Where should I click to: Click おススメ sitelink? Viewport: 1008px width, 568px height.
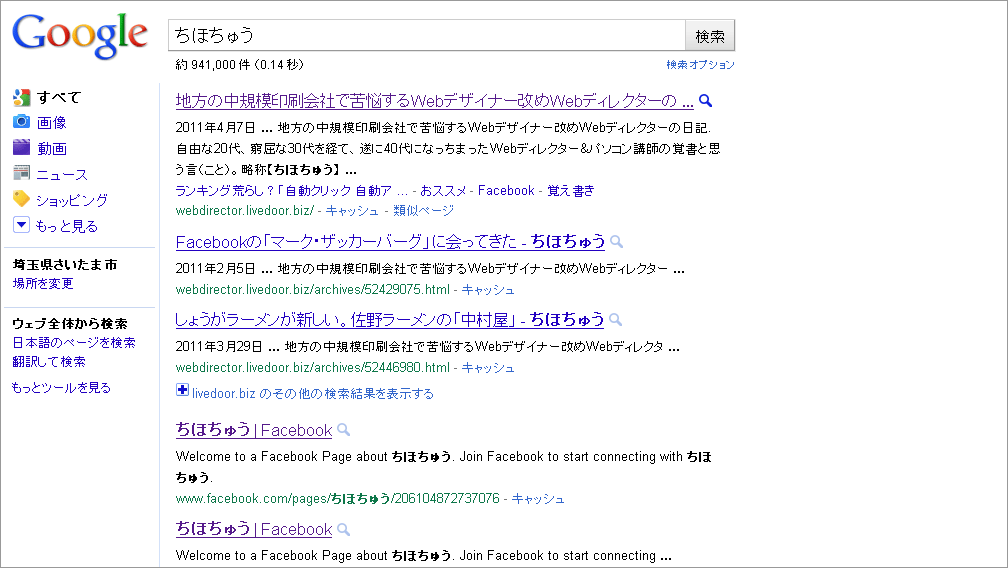(x=444, y=191)
